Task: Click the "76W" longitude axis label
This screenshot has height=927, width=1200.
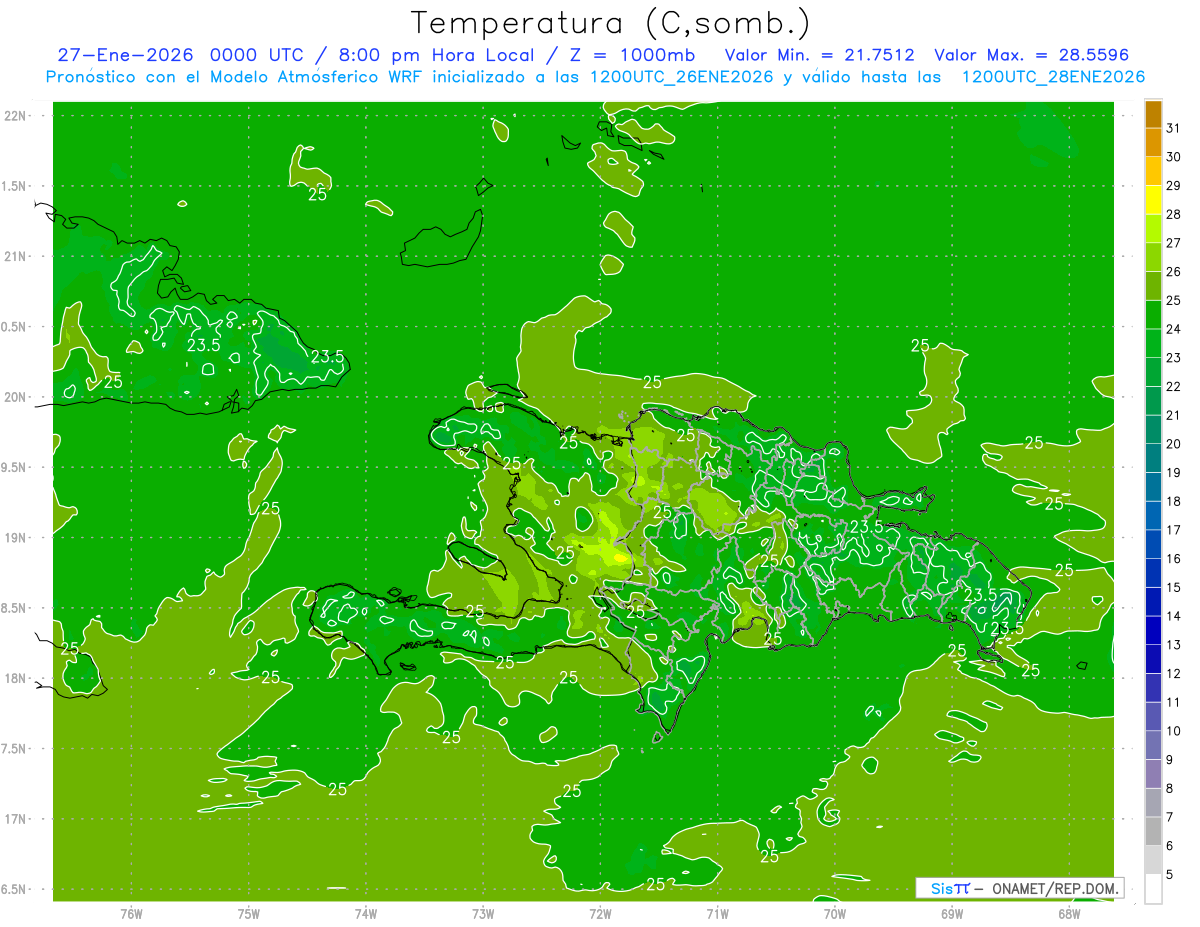Action: point(131,914)
